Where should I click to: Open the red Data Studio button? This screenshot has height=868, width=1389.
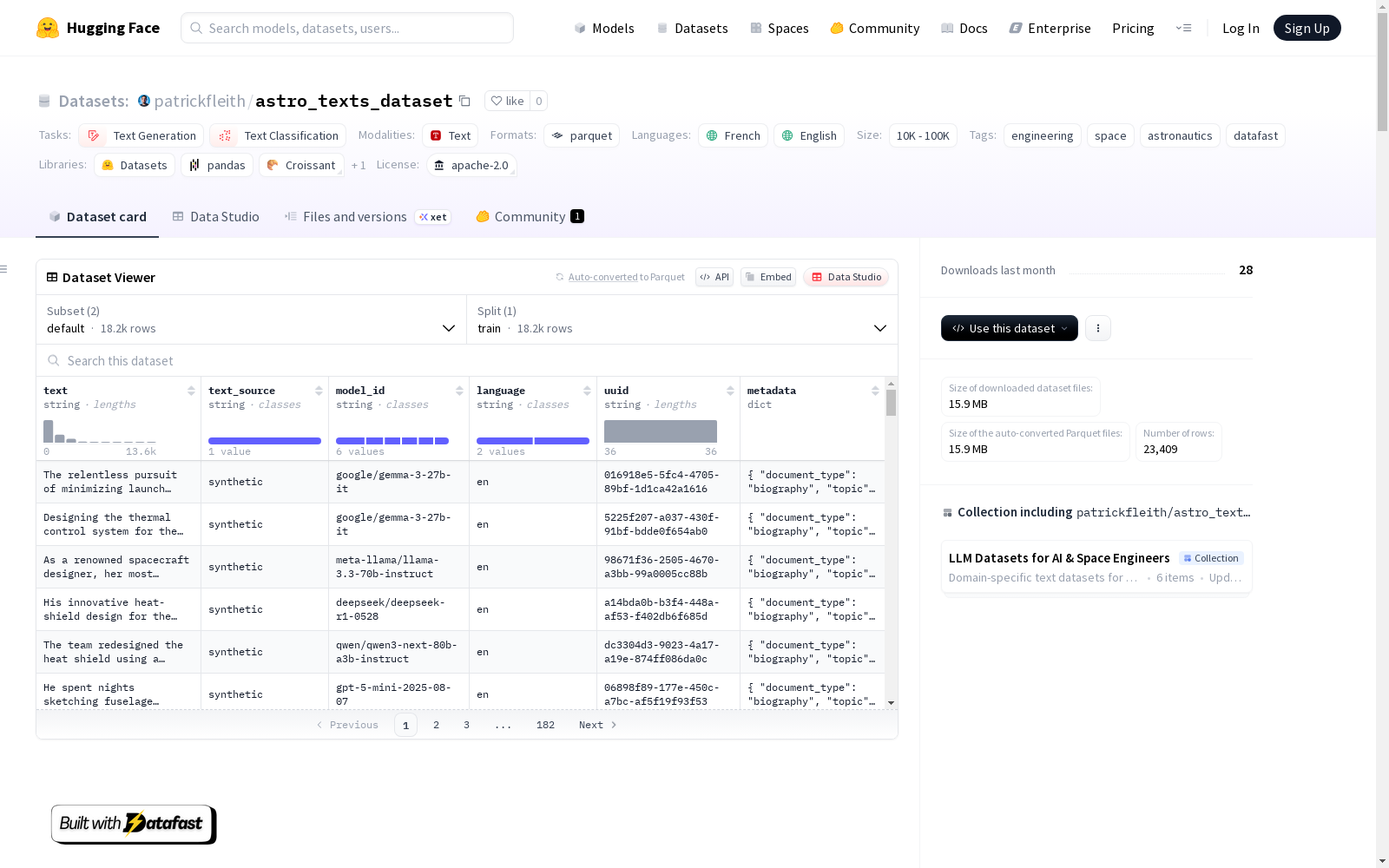pos(846,277)
